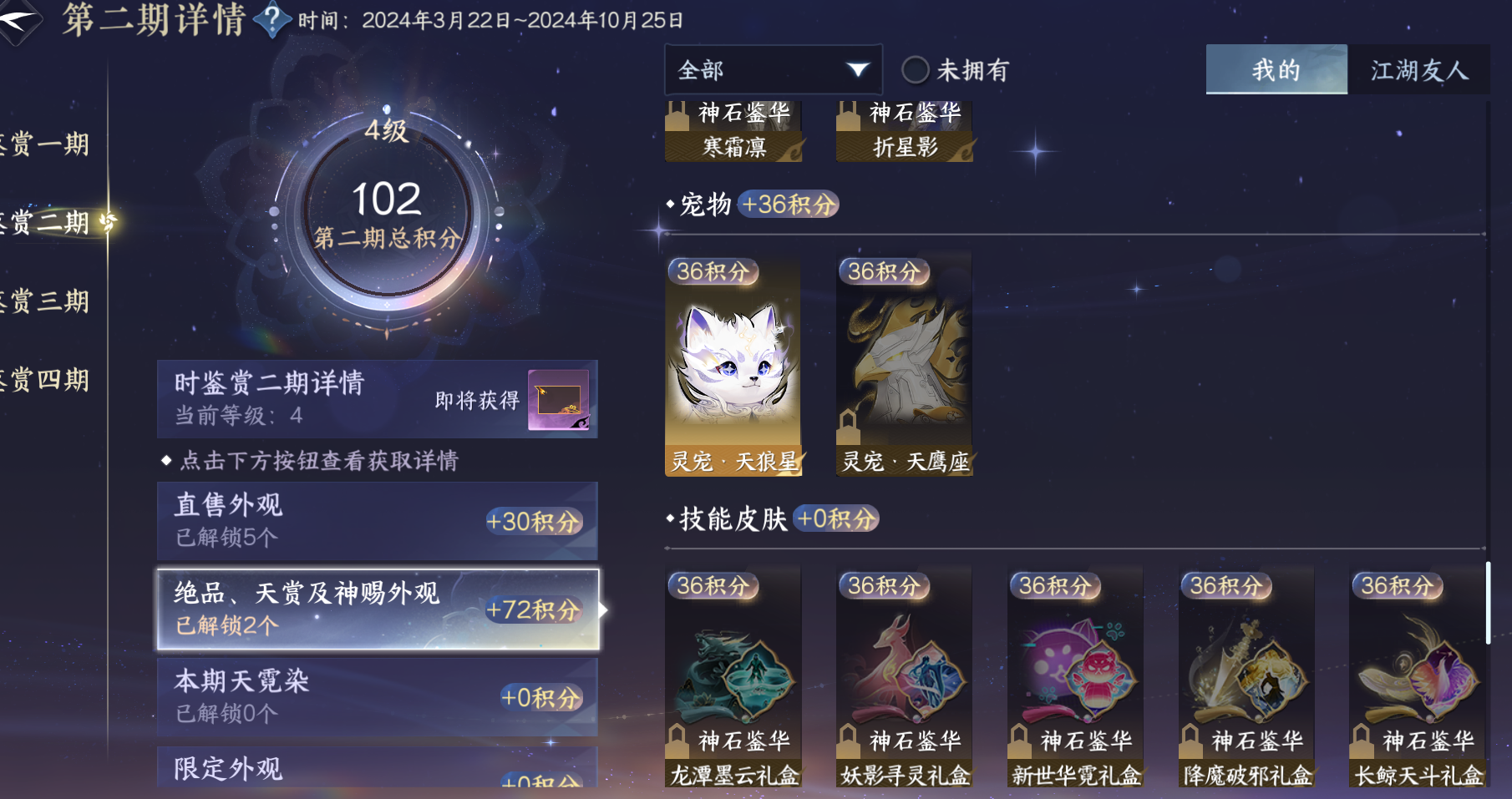Open the 妖影寻灵礼盒 skill skin icon
Image resolution: width=1512 pixels, height=799 pixels.
[904, 677]
